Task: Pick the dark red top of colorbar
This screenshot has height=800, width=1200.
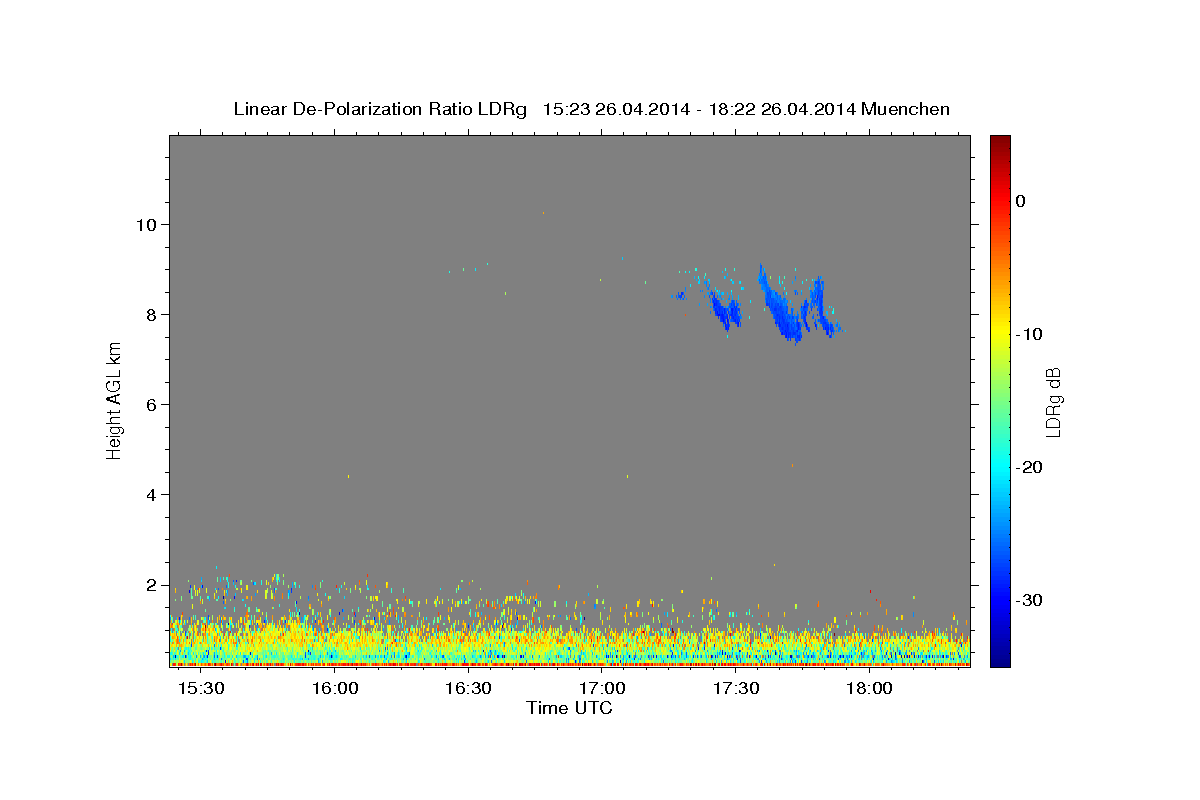Action: click(x=1000, y=142)
